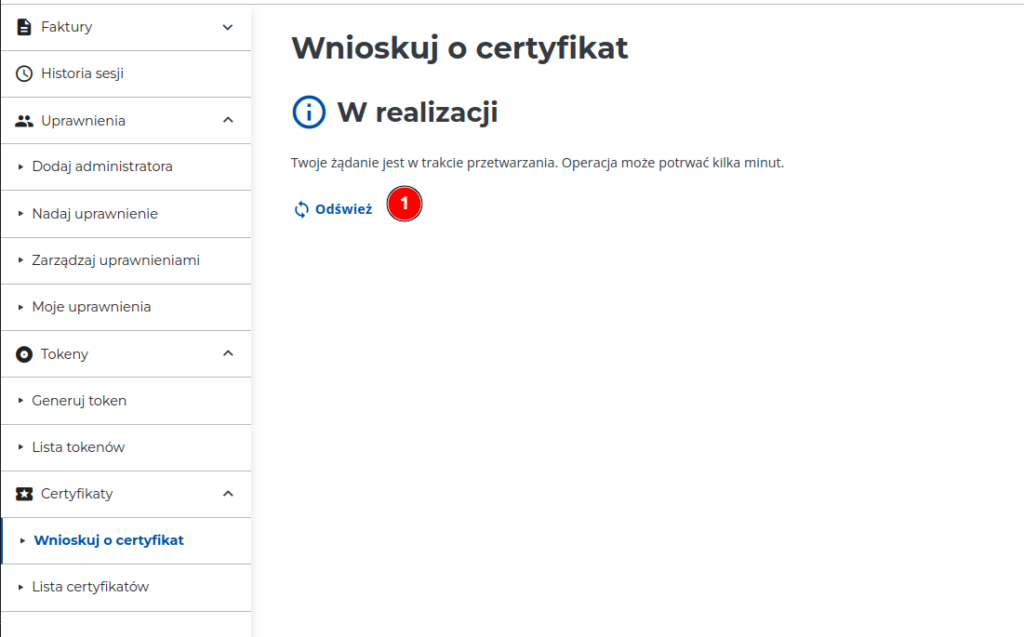
Task: Click the info icon beside W realizacji
Action: [x=308, y=113]
